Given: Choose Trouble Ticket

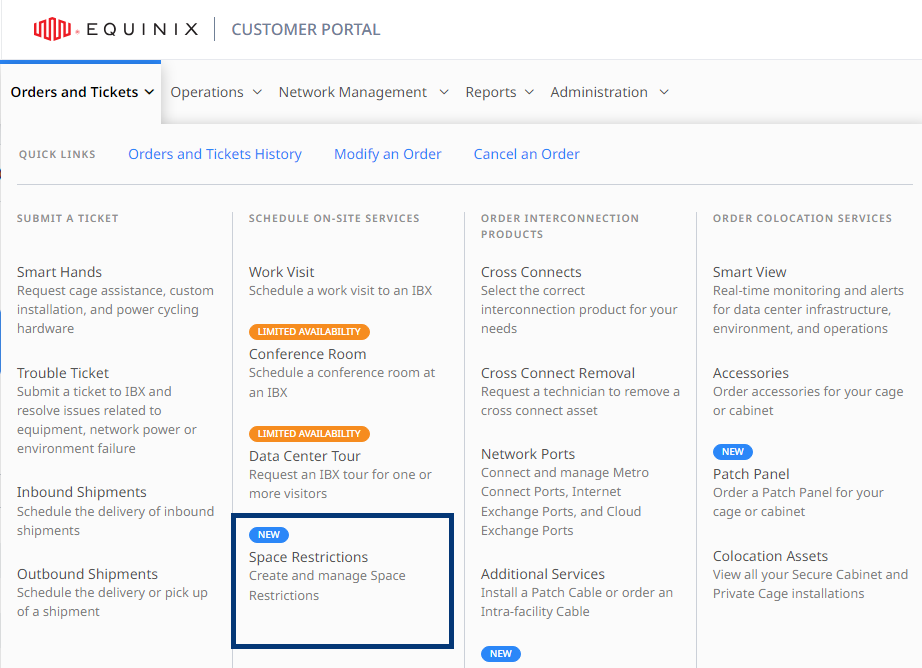Looking at the screenshot, I should pos(63,373).
